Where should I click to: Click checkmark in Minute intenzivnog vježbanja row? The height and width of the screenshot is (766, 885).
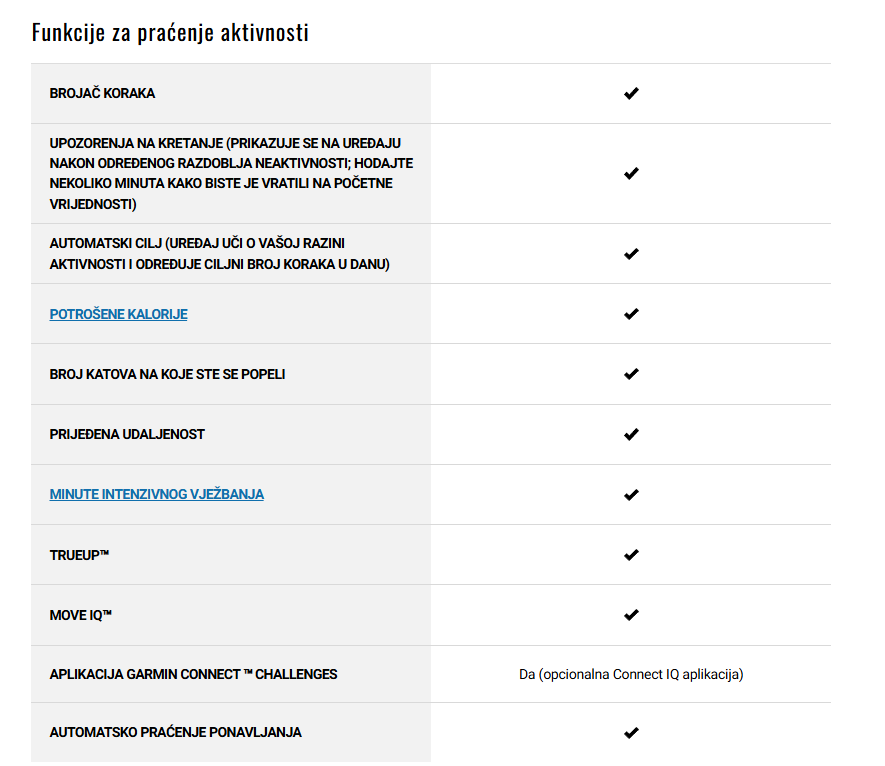[631, 494]
